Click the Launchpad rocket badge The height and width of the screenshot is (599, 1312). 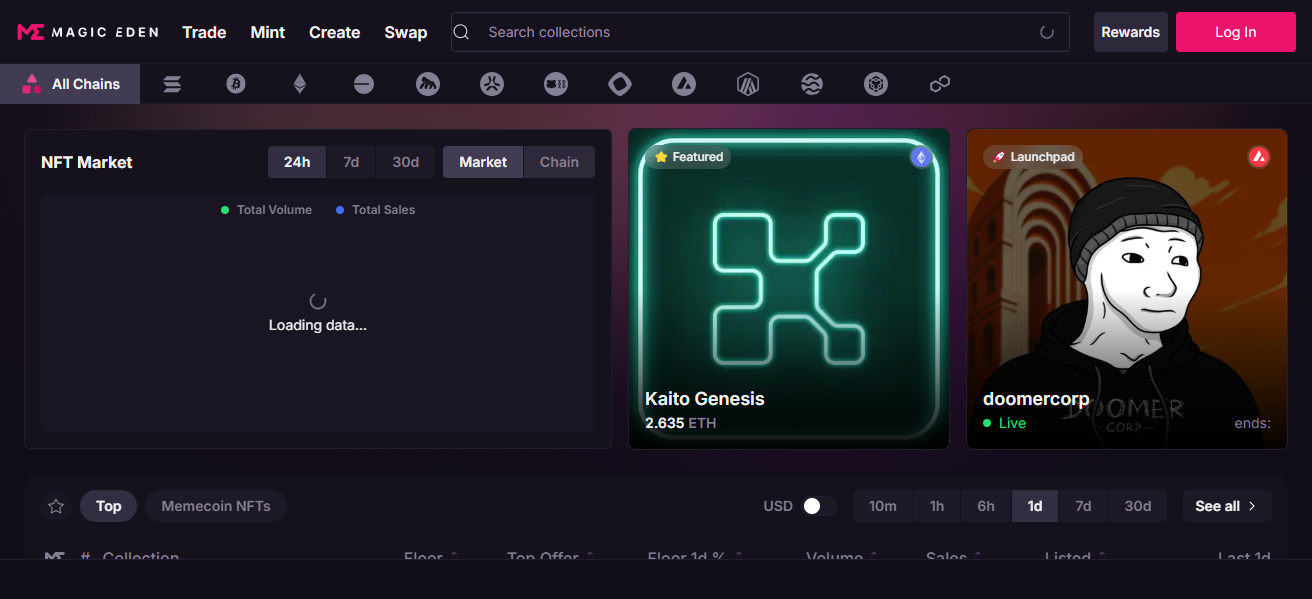pos(1034,157)
